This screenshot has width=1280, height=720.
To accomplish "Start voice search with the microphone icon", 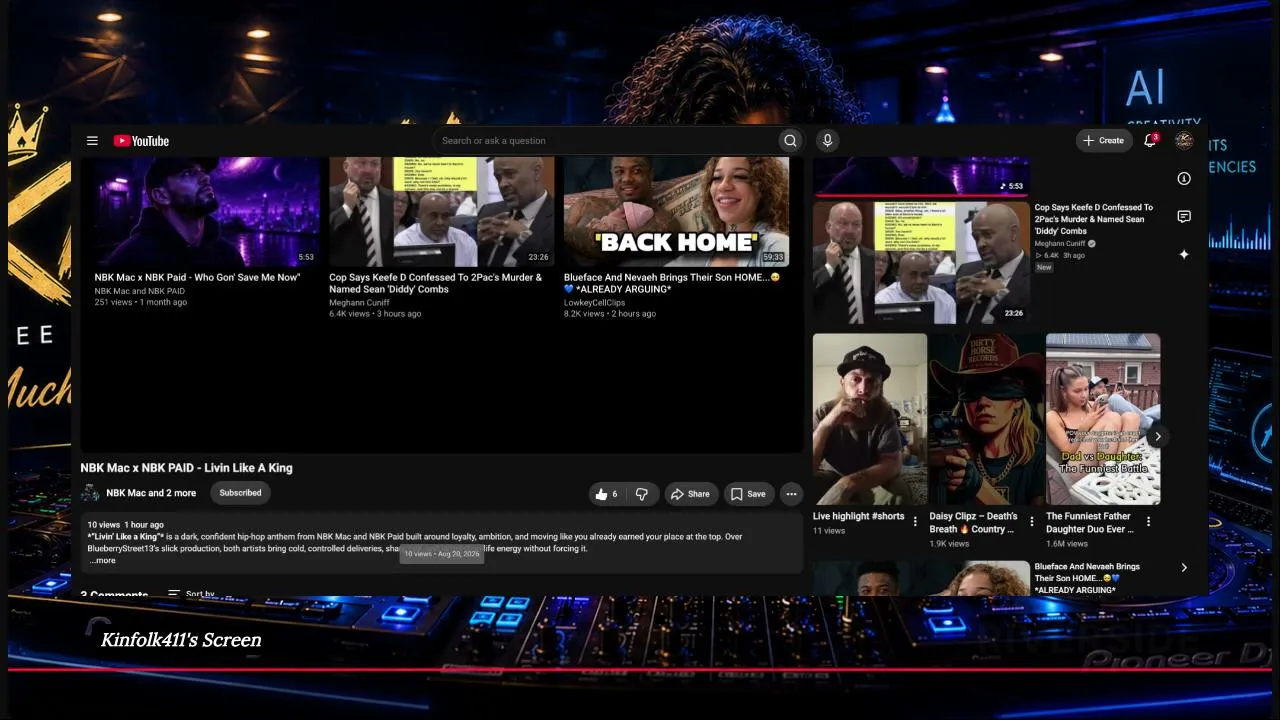I will [x=827, y=141].
